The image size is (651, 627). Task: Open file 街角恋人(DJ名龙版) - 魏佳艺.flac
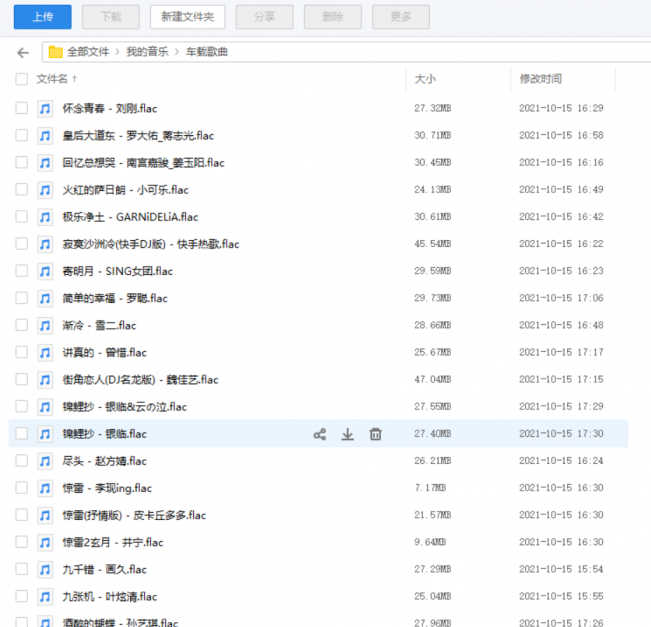140,380
